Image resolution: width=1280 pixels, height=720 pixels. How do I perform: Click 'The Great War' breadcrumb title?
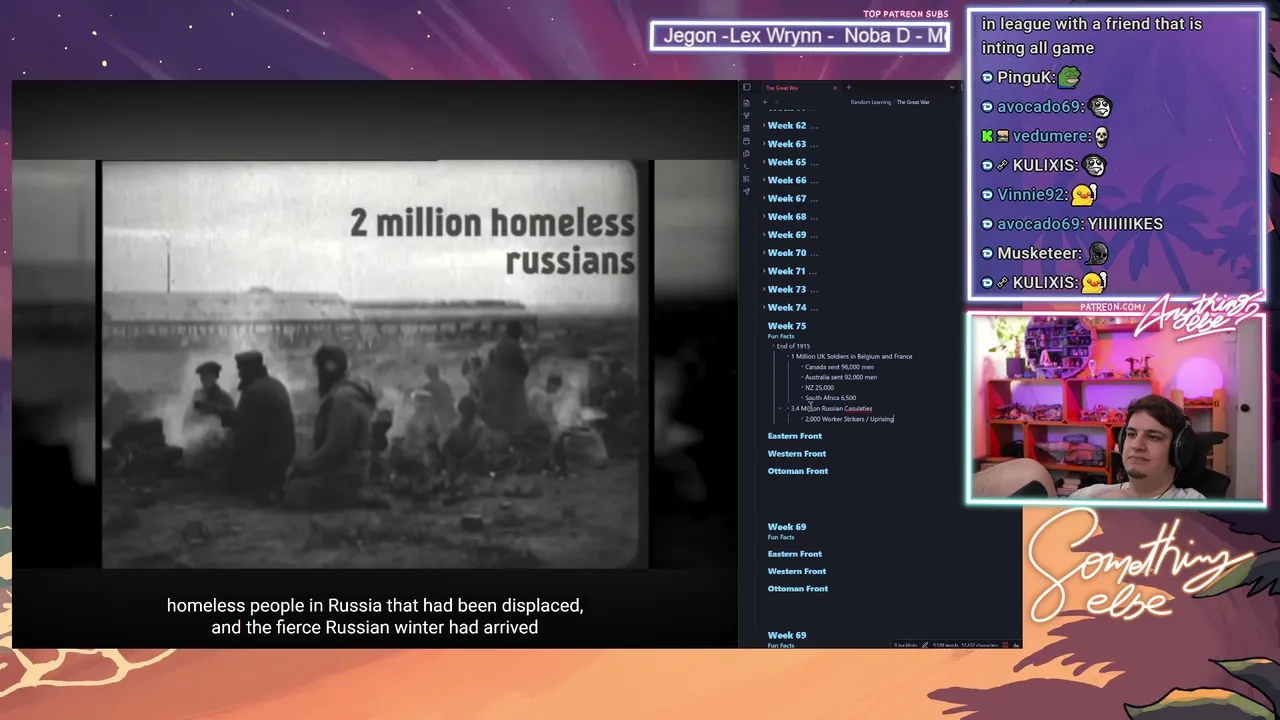point(913,102)
